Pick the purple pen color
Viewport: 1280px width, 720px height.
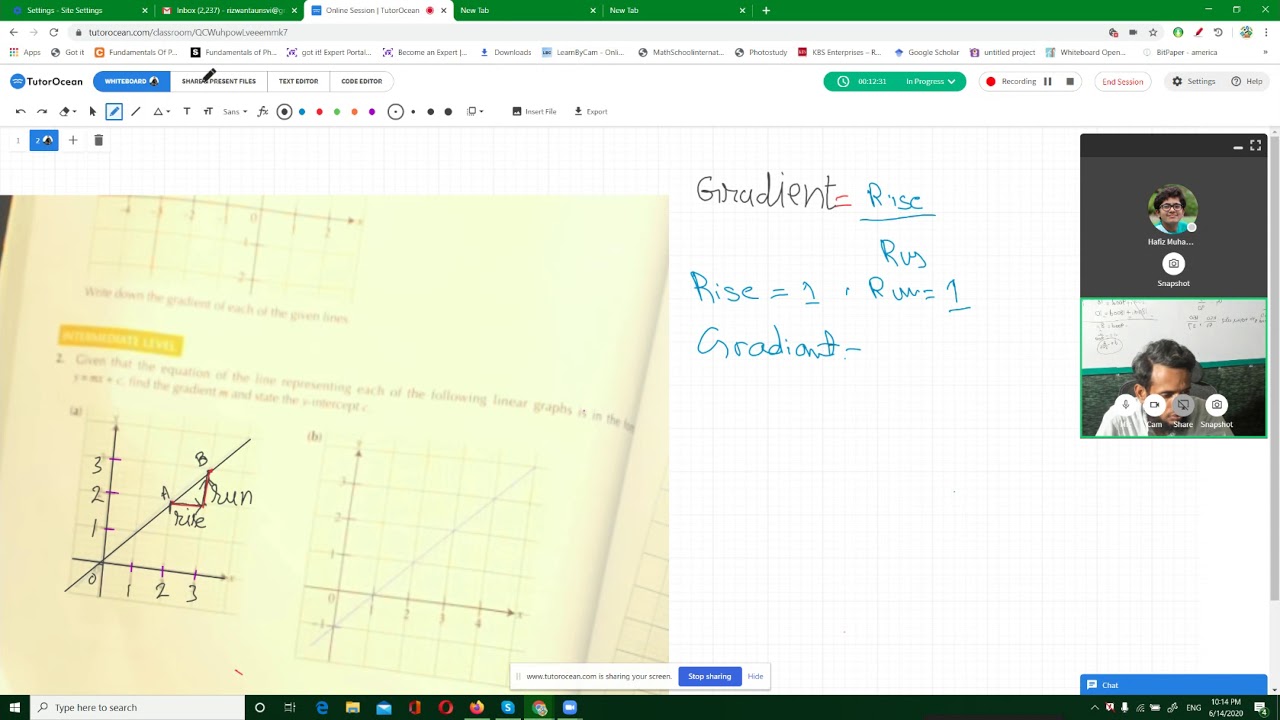pyautogui.click(x=372, y=111)
